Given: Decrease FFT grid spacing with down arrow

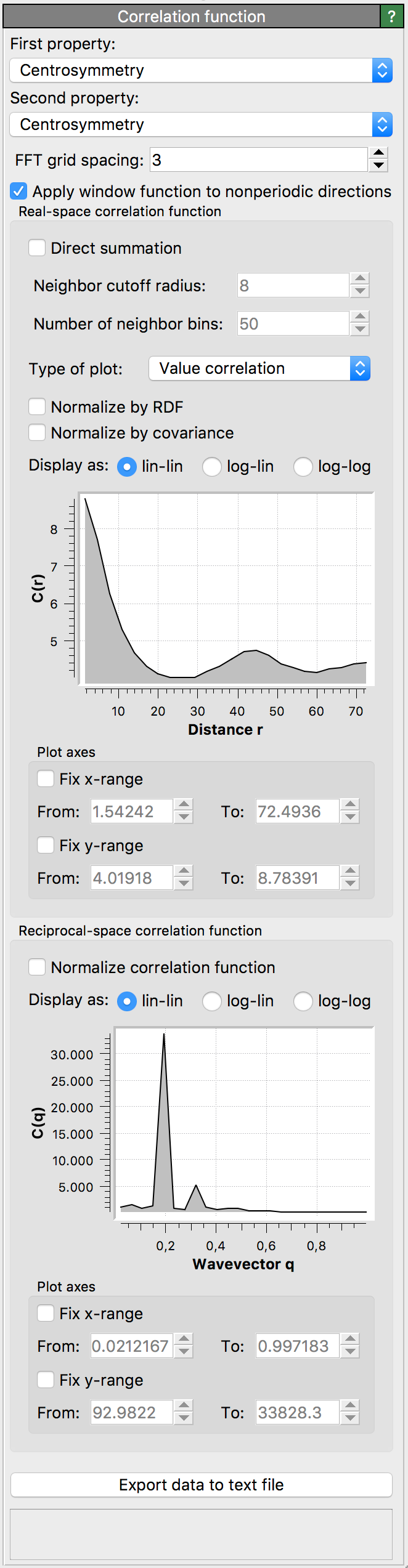Looking at the screenshot, I should pos(379,166).
